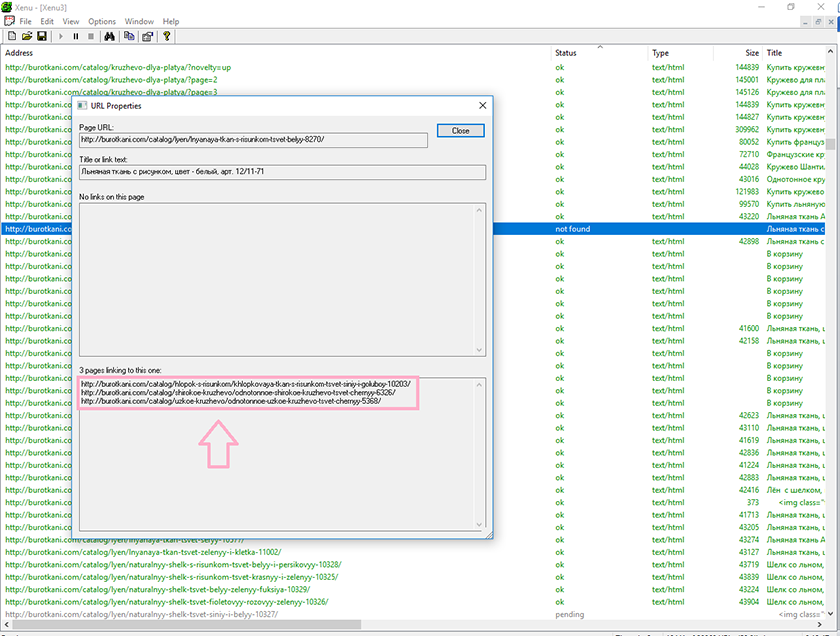Screen dimensions: 840x636
Task: Click the size value 121983
Action: click(x=747, y=192)
